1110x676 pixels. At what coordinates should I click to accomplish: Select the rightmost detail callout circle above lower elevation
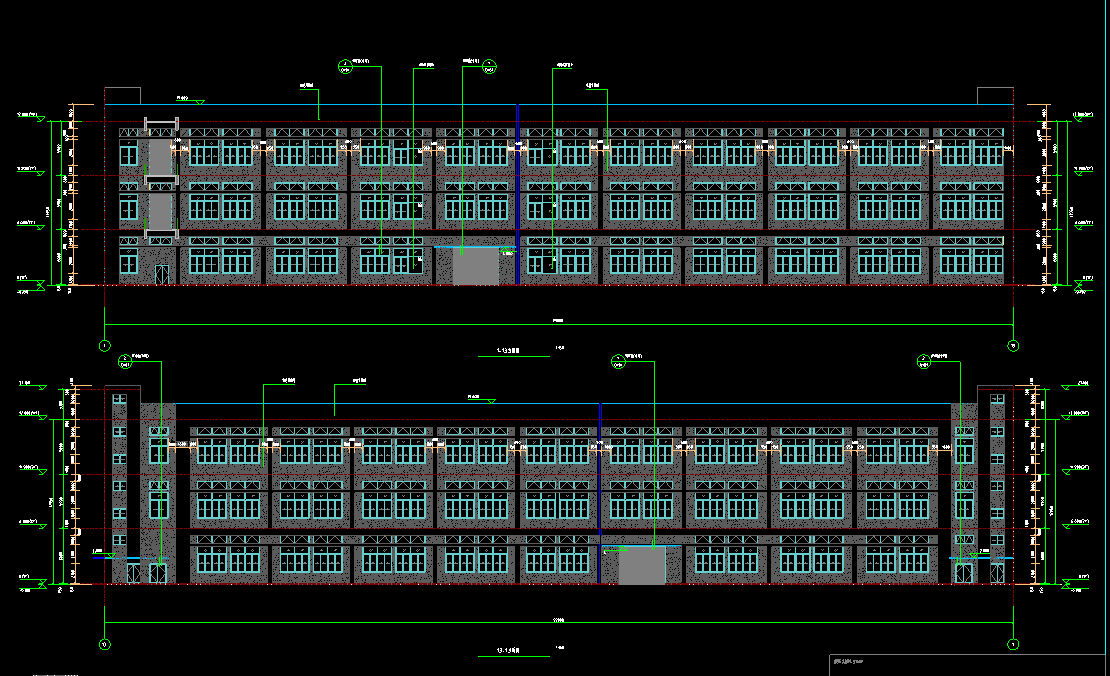[x=925, y=360]
